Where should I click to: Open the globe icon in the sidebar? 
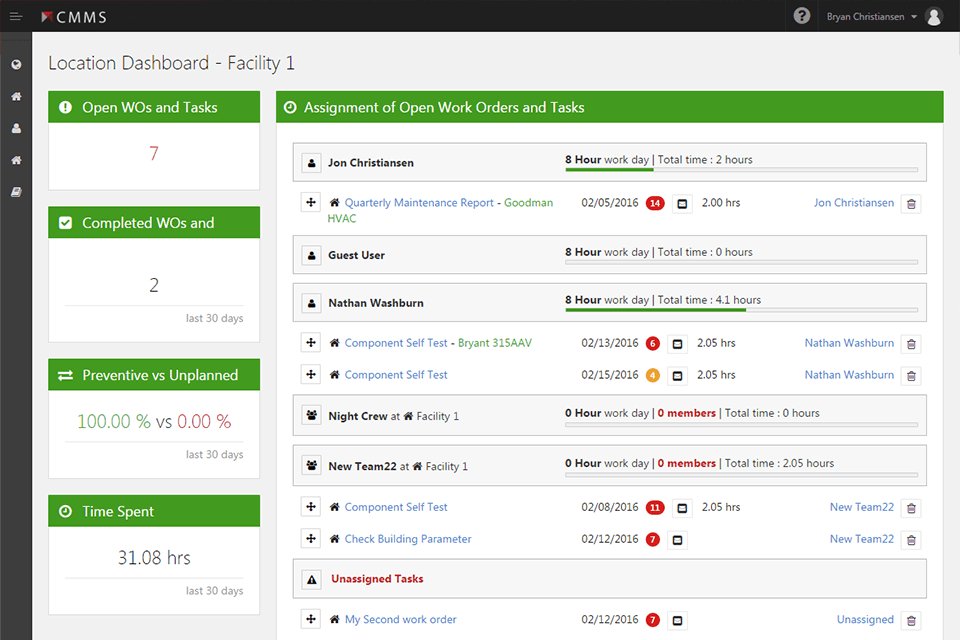(x=17, y=64)
